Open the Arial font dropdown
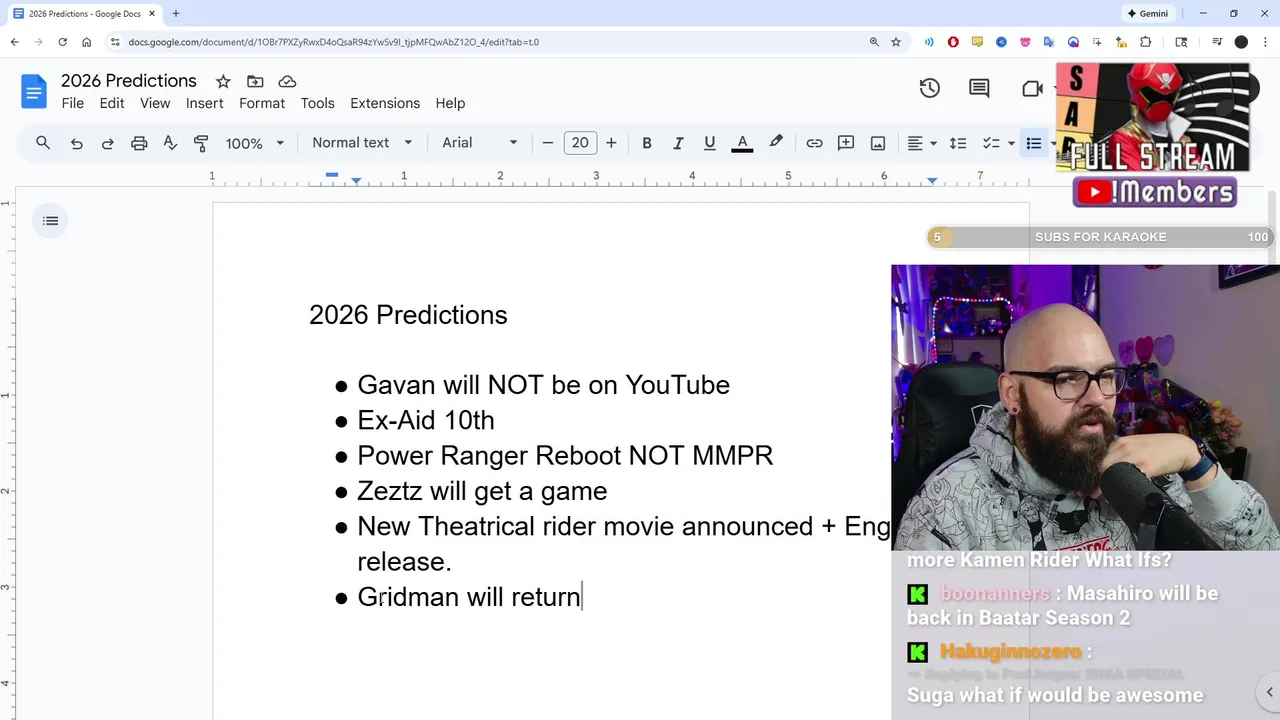This screenshot has width=1280, height=720. click(480, 143)
